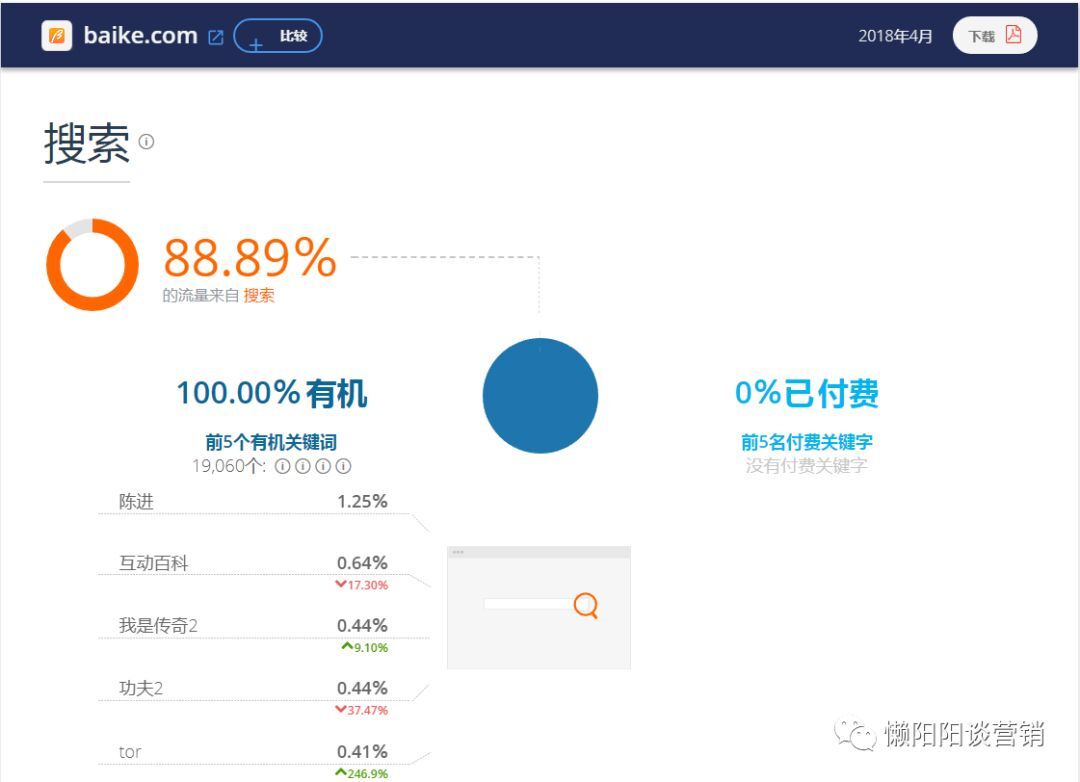Click the keyword 陈进

click(x=136, y=502)
